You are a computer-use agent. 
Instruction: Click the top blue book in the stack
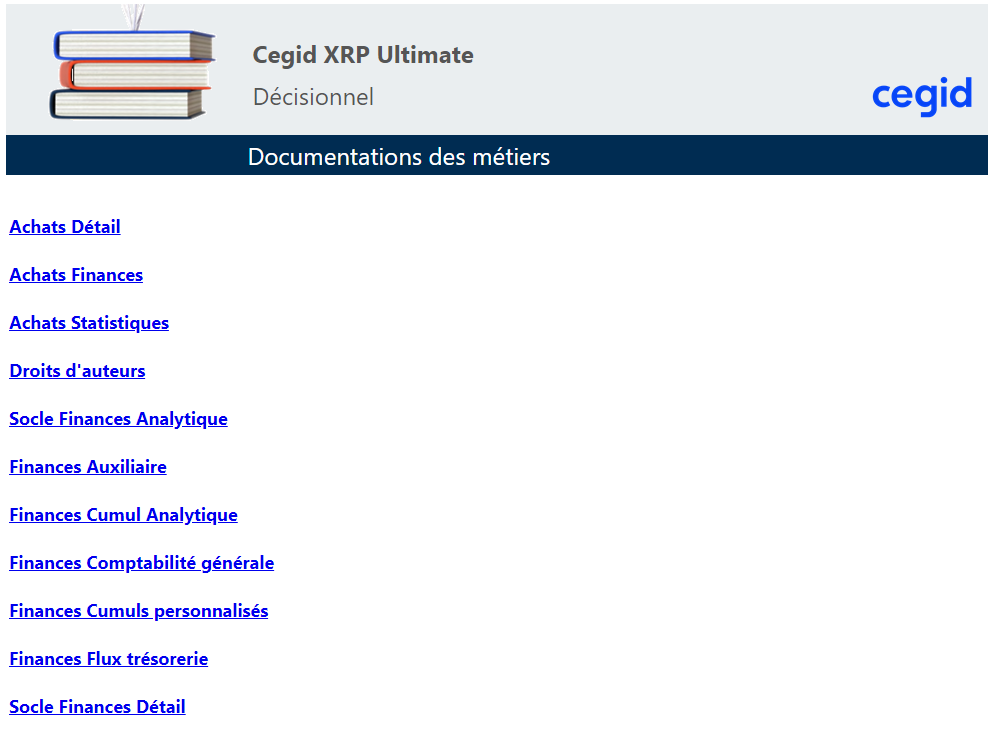[x=134, y=46]
